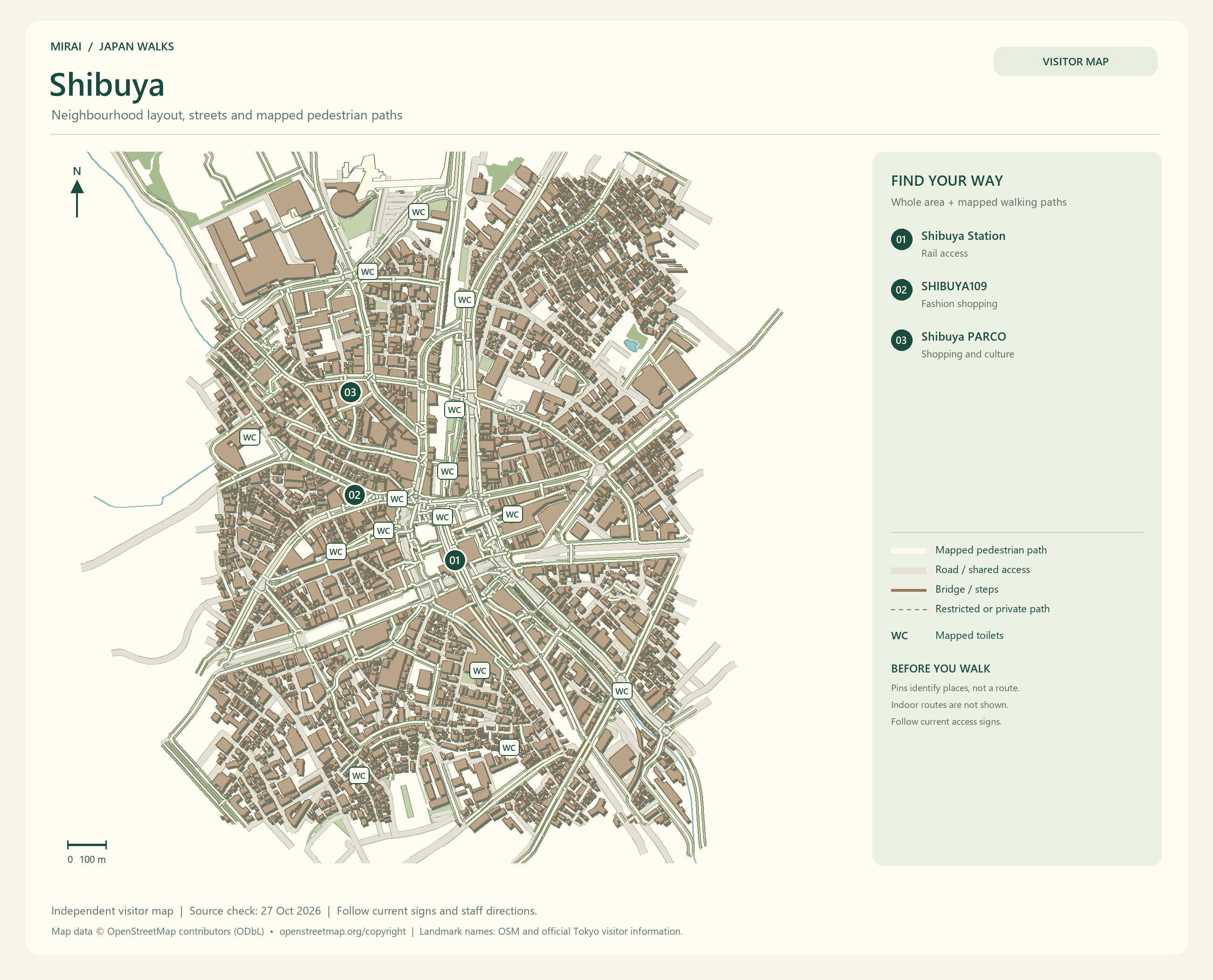Click the BEFORE YOU WALK heading
This screenshot has width=1213, height=980.
[941, 668]
